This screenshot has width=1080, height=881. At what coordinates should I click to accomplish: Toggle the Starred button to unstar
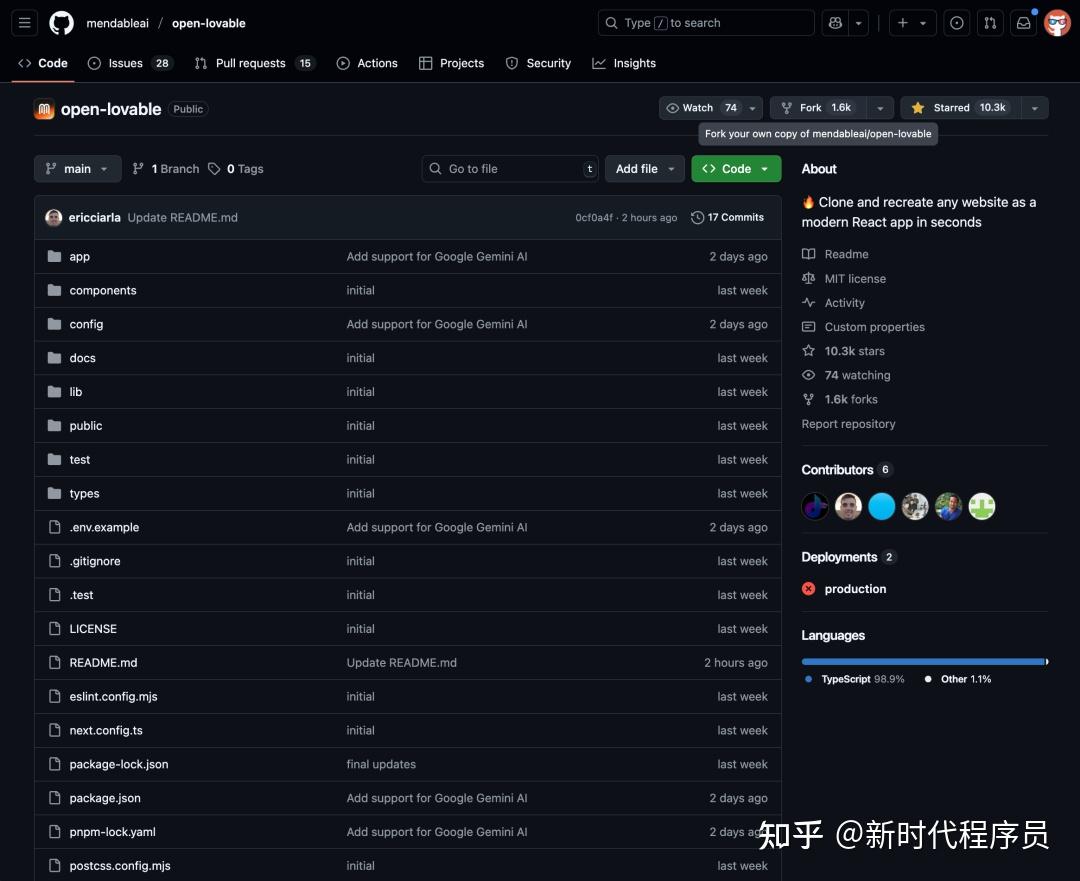959,108
